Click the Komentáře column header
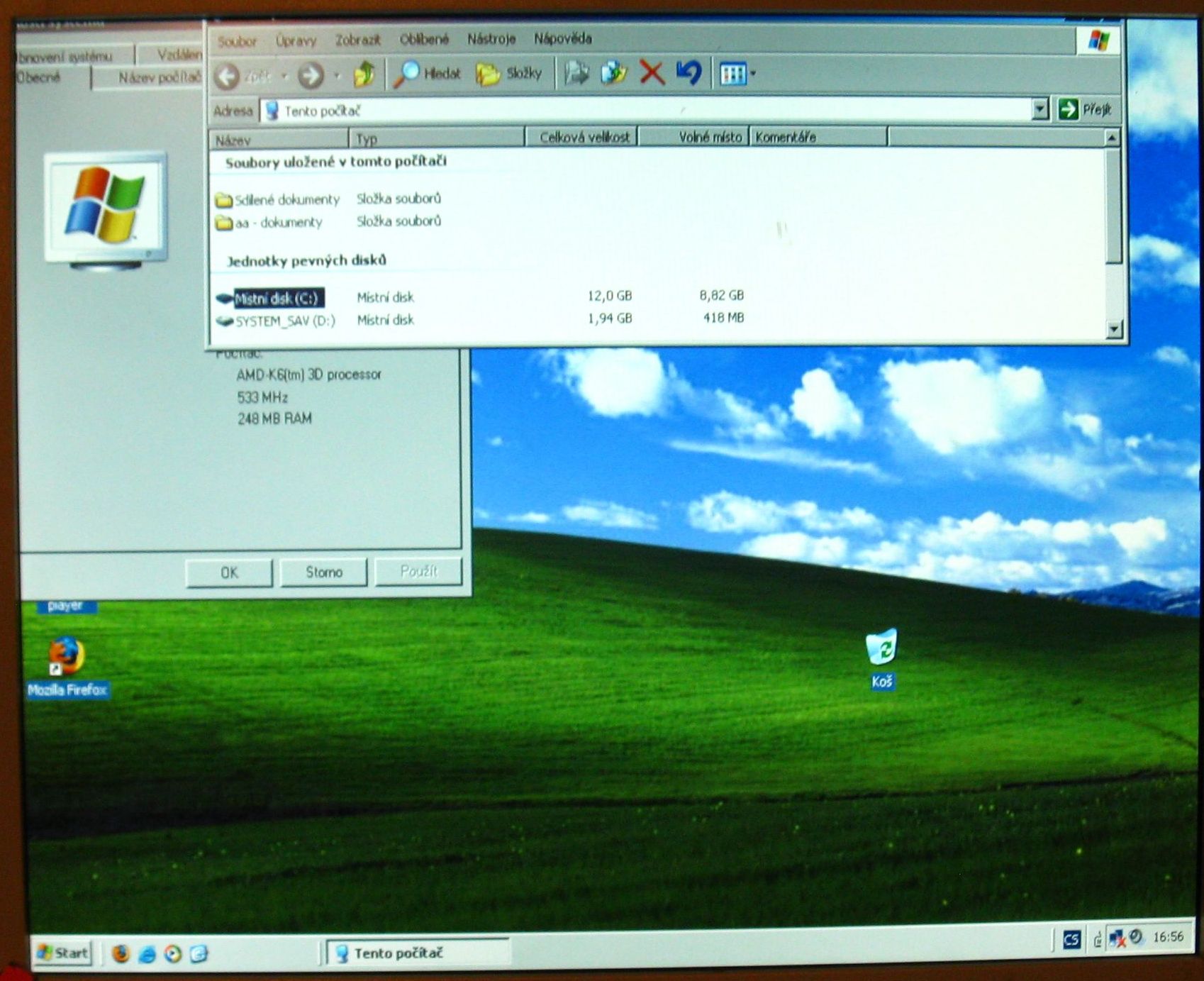1204x981 pixels. tap(819, 136)
